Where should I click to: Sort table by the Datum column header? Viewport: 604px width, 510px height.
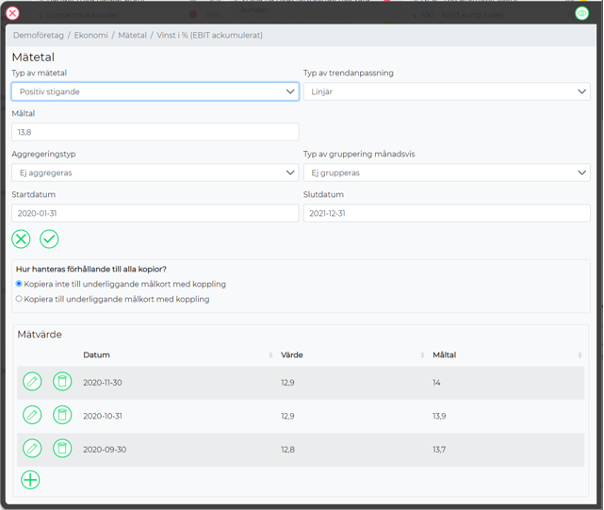[x=97, y=355]
